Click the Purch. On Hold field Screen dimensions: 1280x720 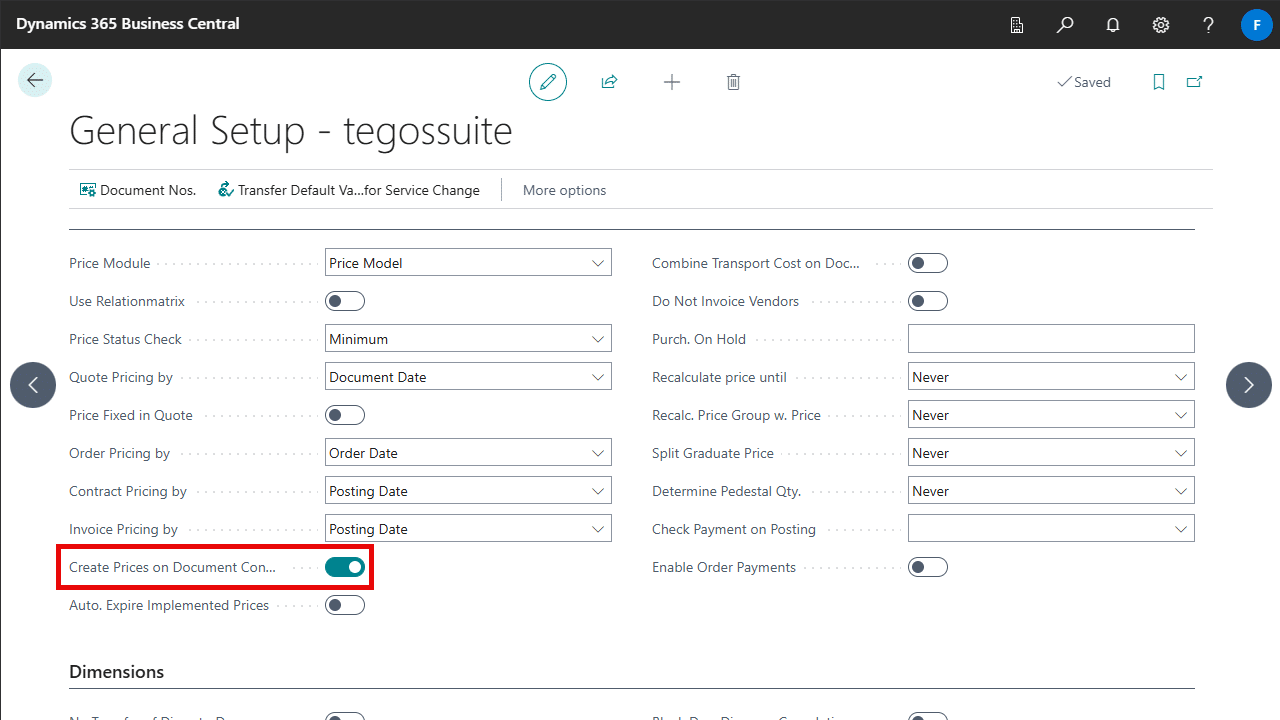tap(1050, 339)
